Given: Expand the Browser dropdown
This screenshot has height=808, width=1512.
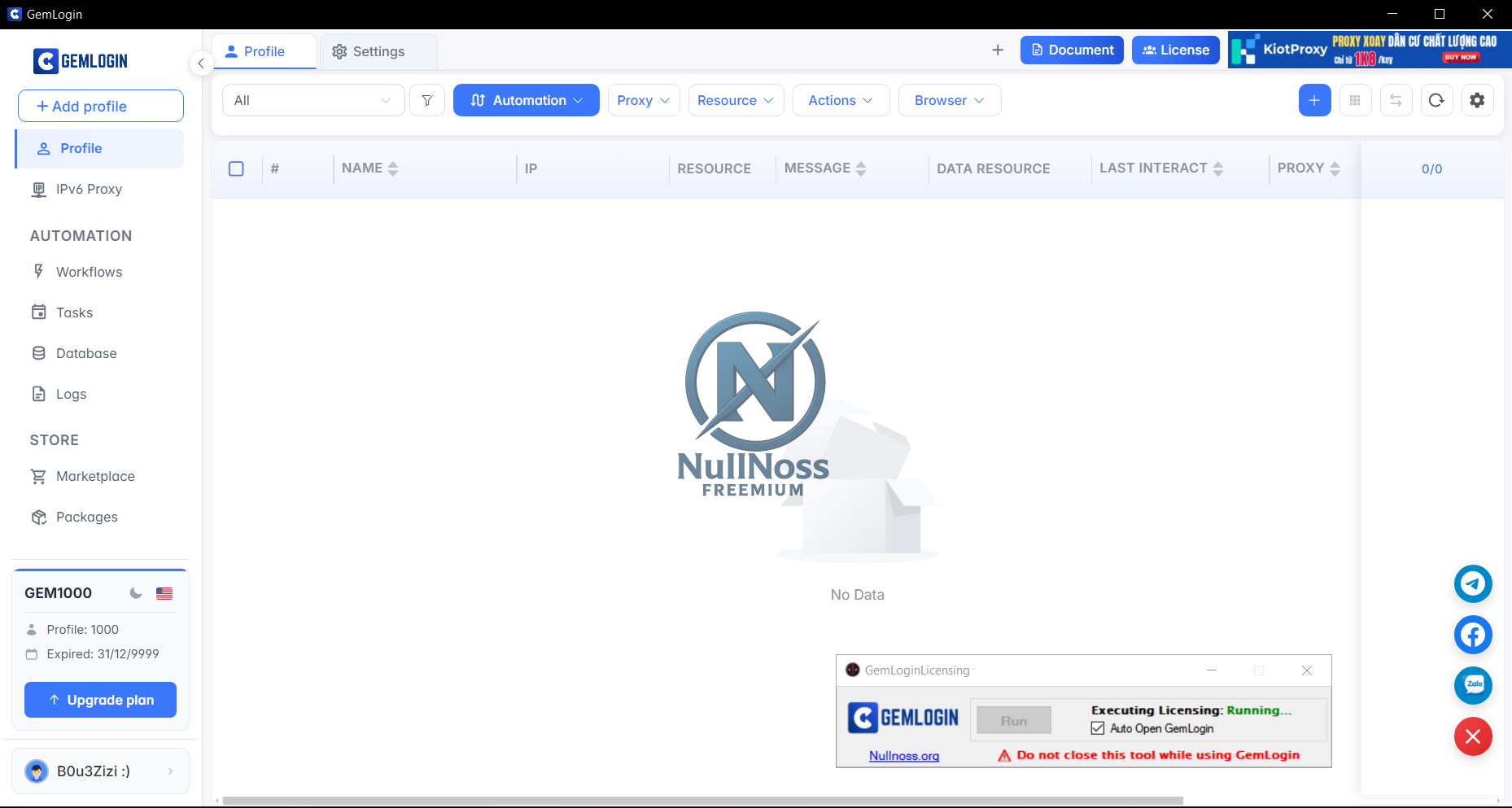Looking at the screenshot, I should click(x=950, y=100).
